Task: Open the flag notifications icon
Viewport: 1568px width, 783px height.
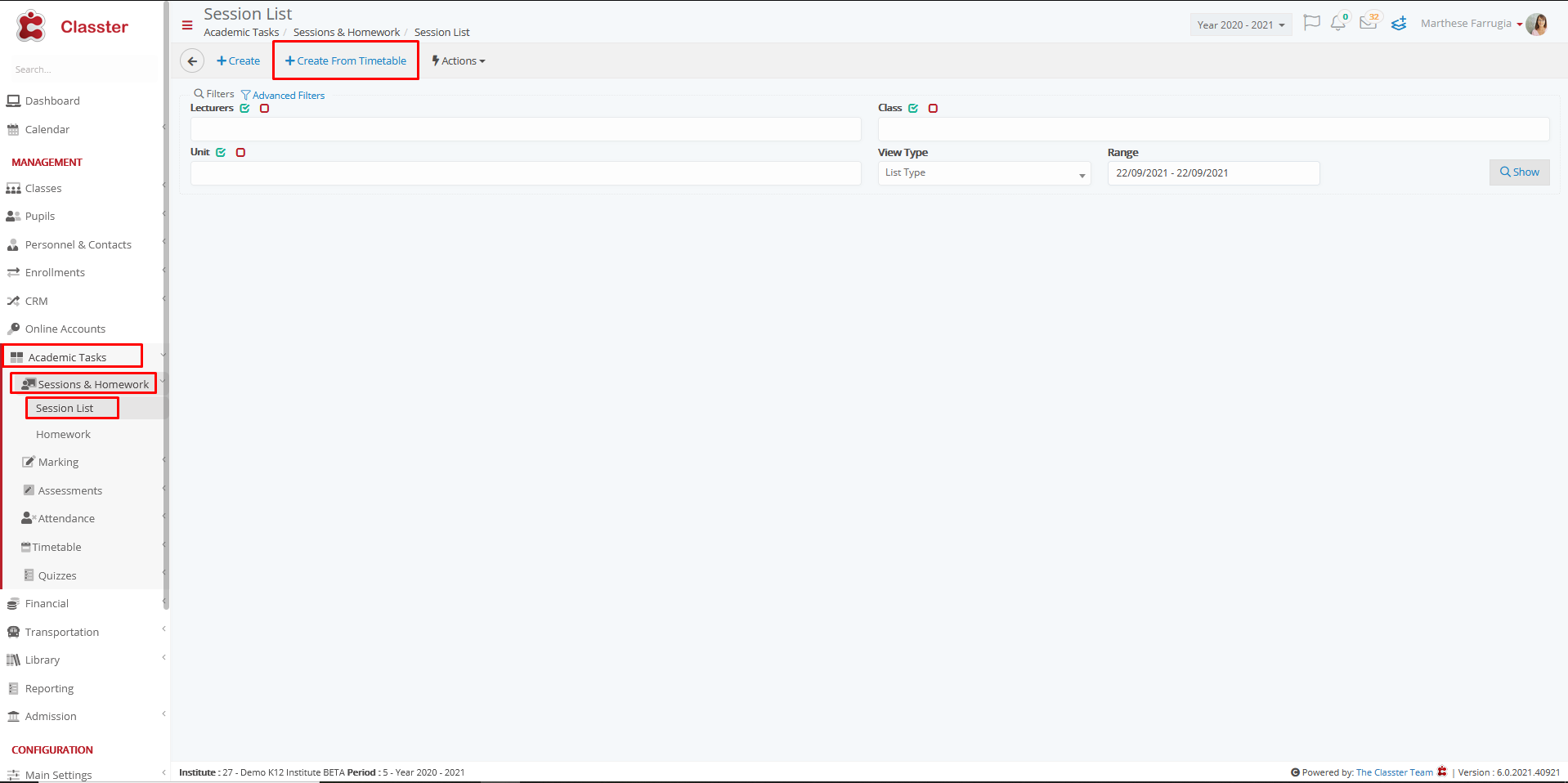Action: [x=1311, y=23]
